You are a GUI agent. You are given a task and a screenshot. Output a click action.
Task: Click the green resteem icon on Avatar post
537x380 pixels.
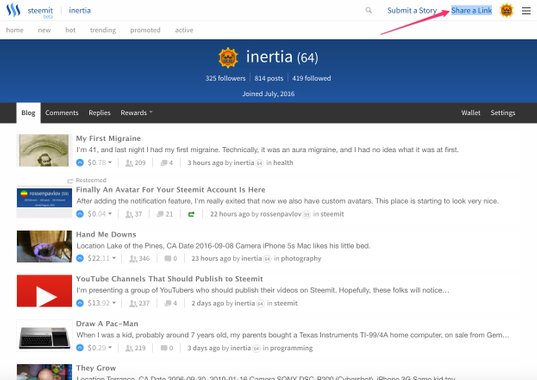[191, 214]
